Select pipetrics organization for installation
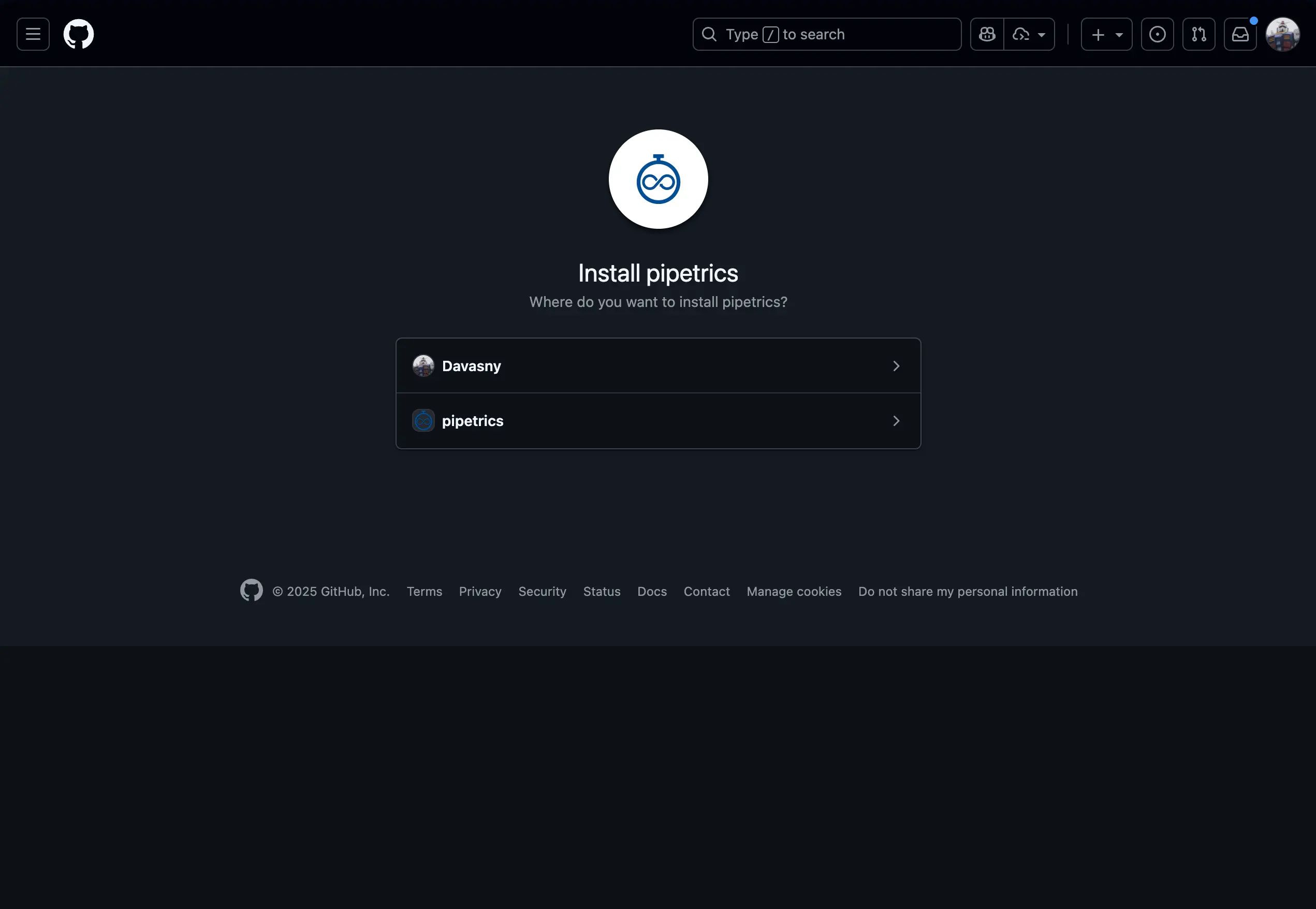This screenshot has height=909, width=1316. tap(473, 421)
